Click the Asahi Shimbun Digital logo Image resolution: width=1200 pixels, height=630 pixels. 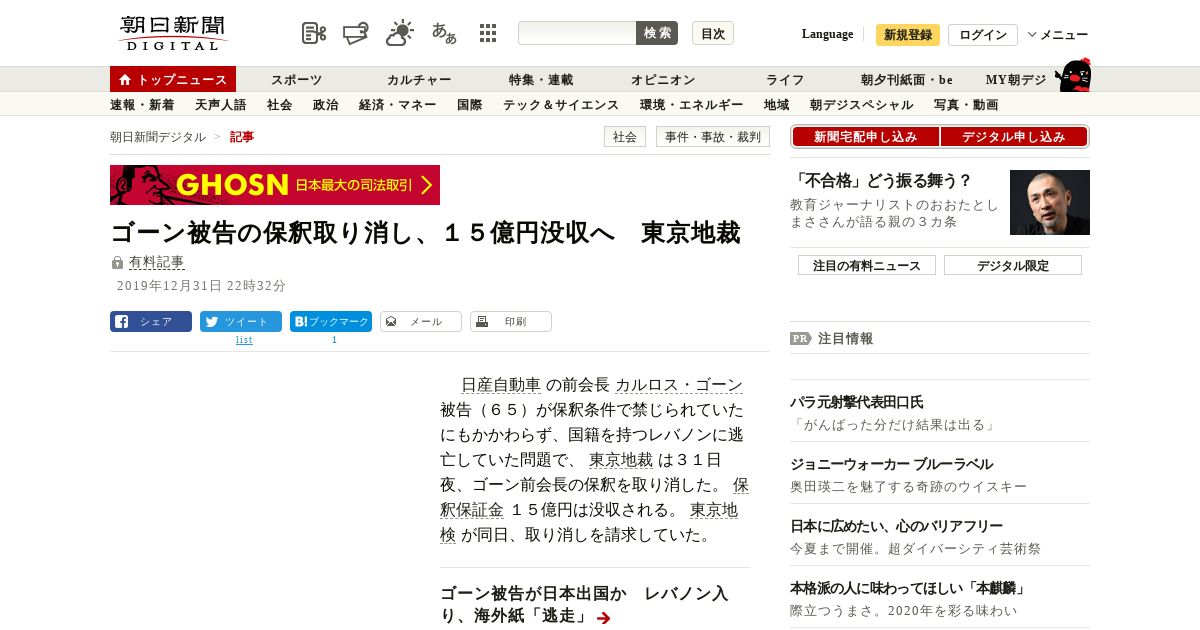click(173, 33)
